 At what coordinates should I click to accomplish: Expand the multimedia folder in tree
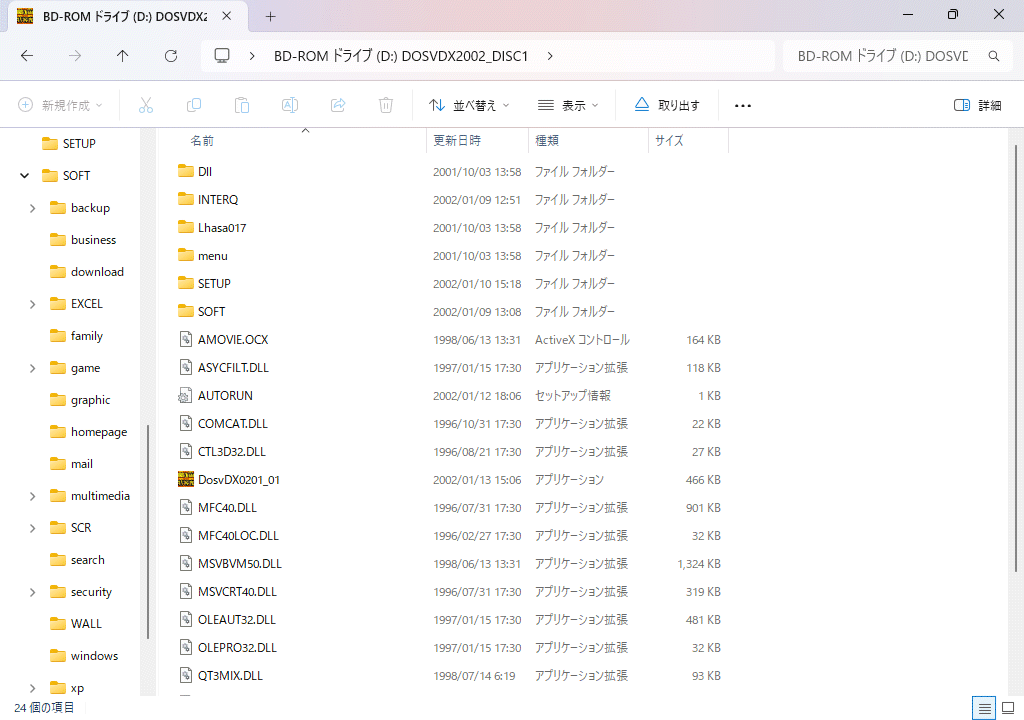click(33, 496)
